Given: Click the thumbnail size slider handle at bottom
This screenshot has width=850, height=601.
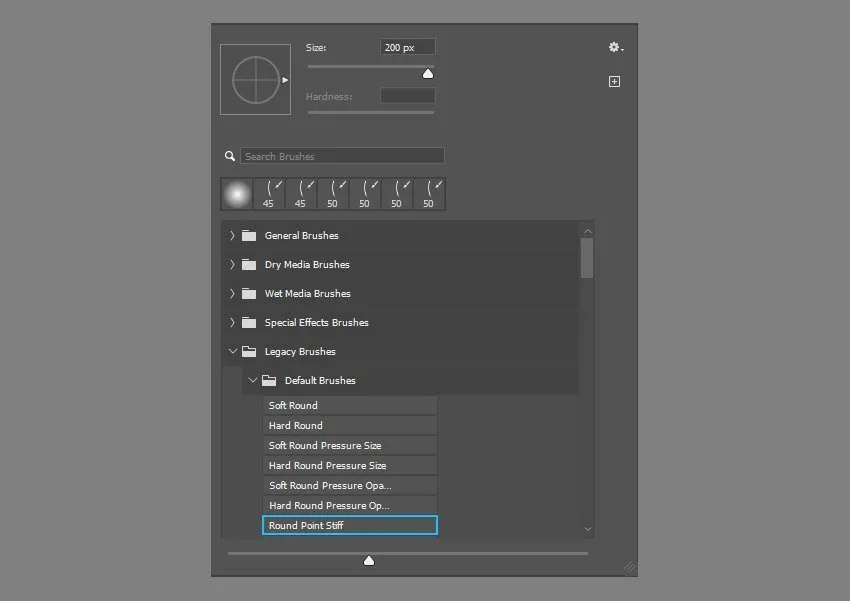Looking at the screenshot, I should pos(369,561).
